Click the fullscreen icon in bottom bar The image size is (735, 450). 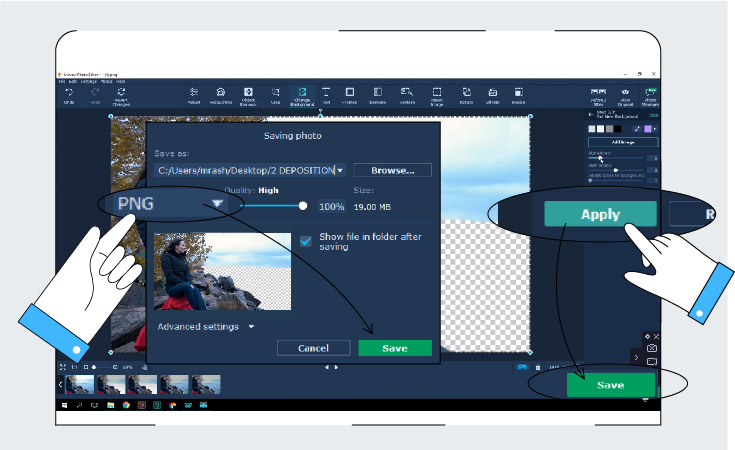[x=62, y=367]
